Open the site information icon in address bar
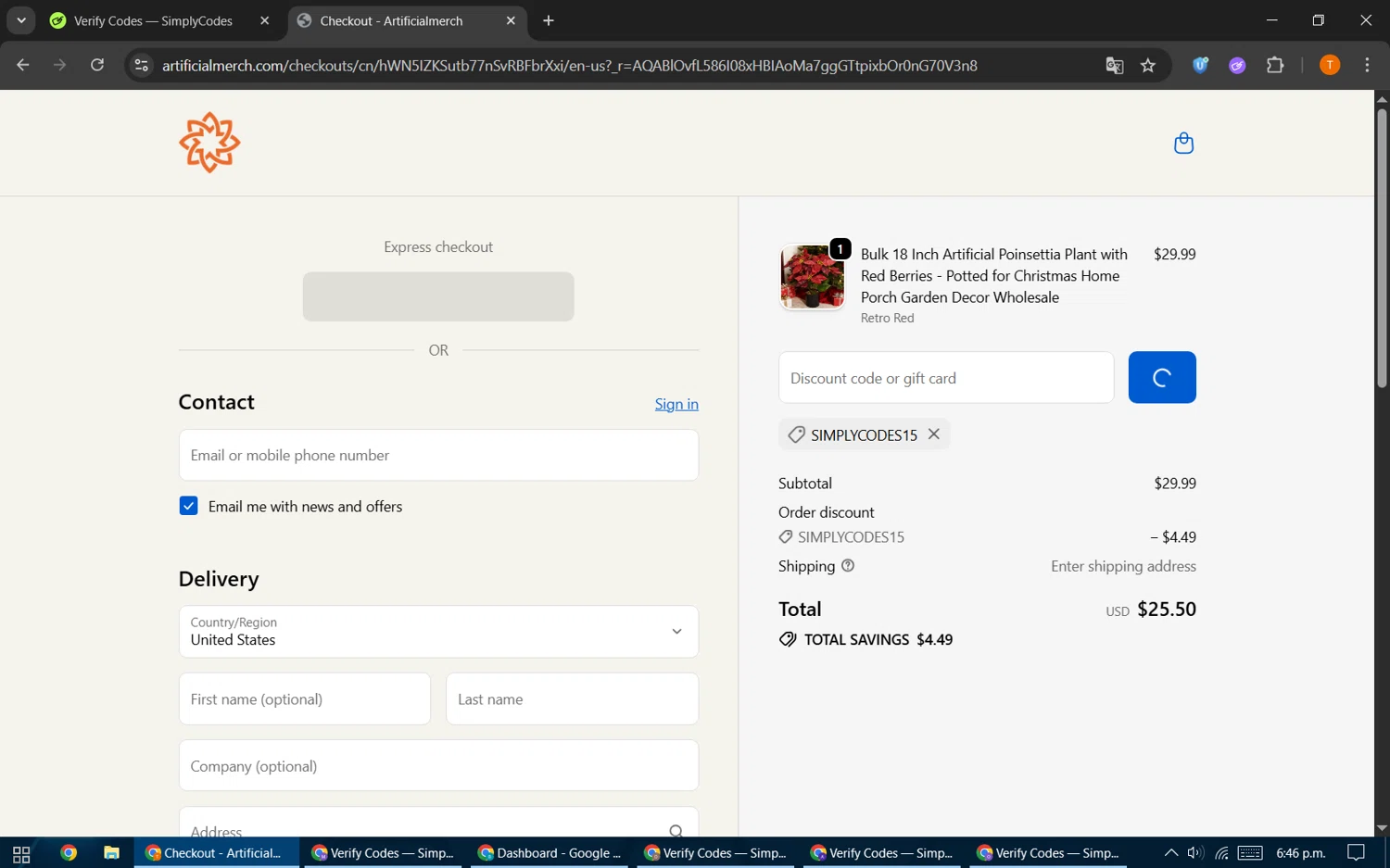 tap(142, 65)
